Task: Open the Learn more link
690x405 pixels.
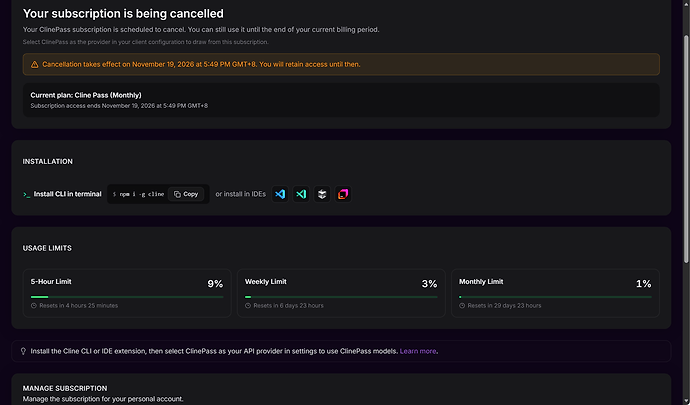Action: (x=418, y=351)
